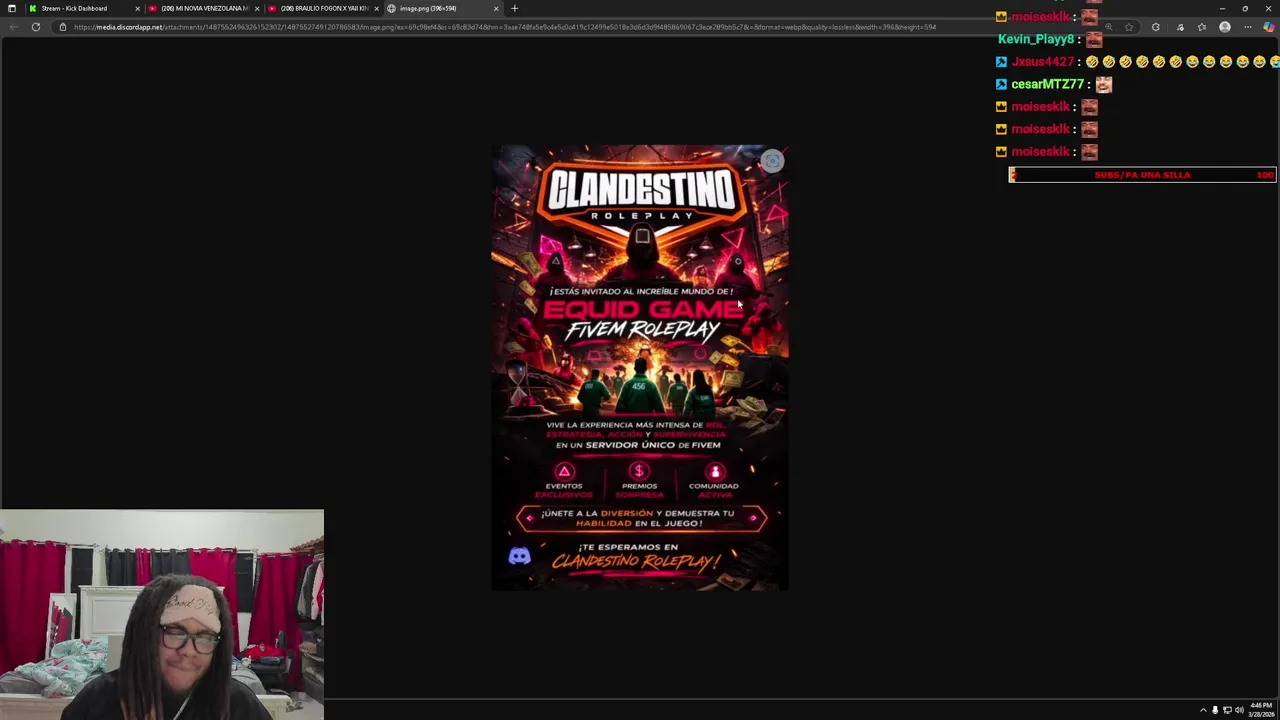
Task: Click username Jxsus4427 in chat
Action: click(1043, 62)
